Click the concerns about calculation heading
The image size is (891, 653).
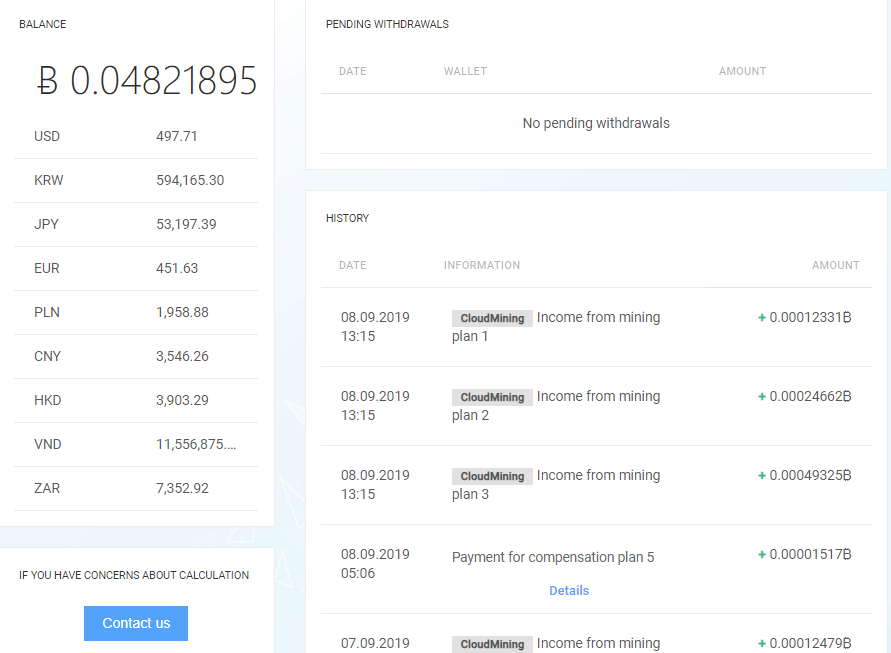[134, 575]
